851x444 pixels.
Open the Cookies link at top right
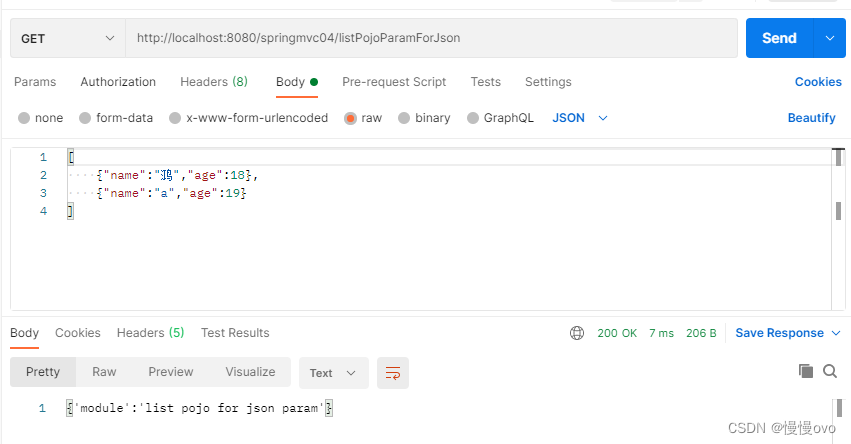tap(818, 82)
